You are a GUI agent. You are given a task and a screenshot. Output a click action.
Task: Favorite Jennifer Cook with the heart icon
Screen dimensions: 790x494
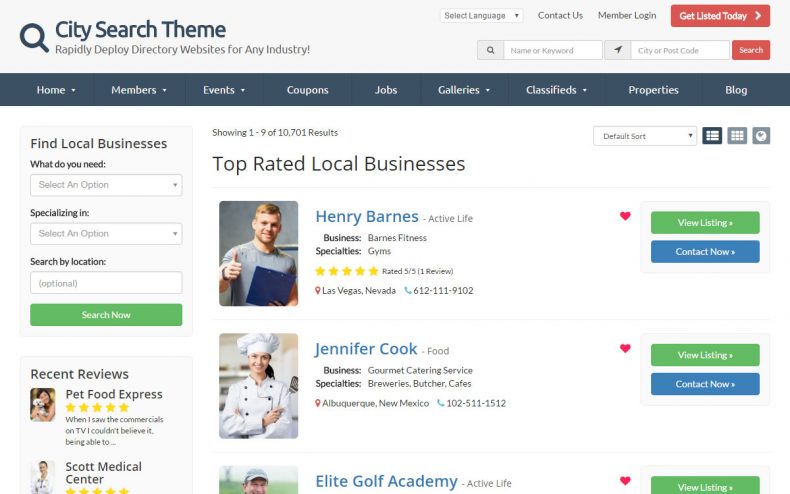625,348
